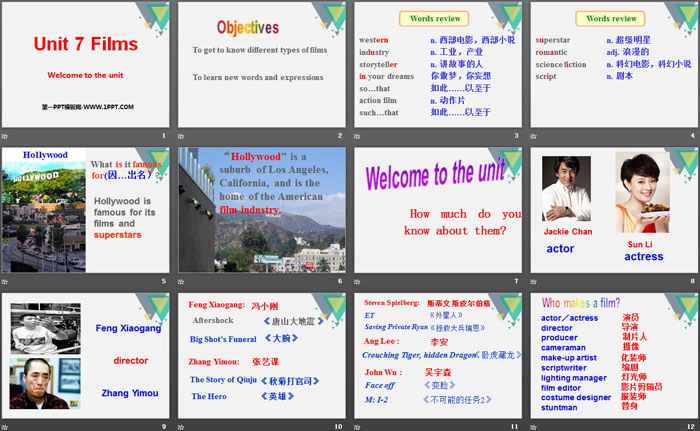Click animation star icon under slide 7
The image size is (700, 431).
pos(357,282)
